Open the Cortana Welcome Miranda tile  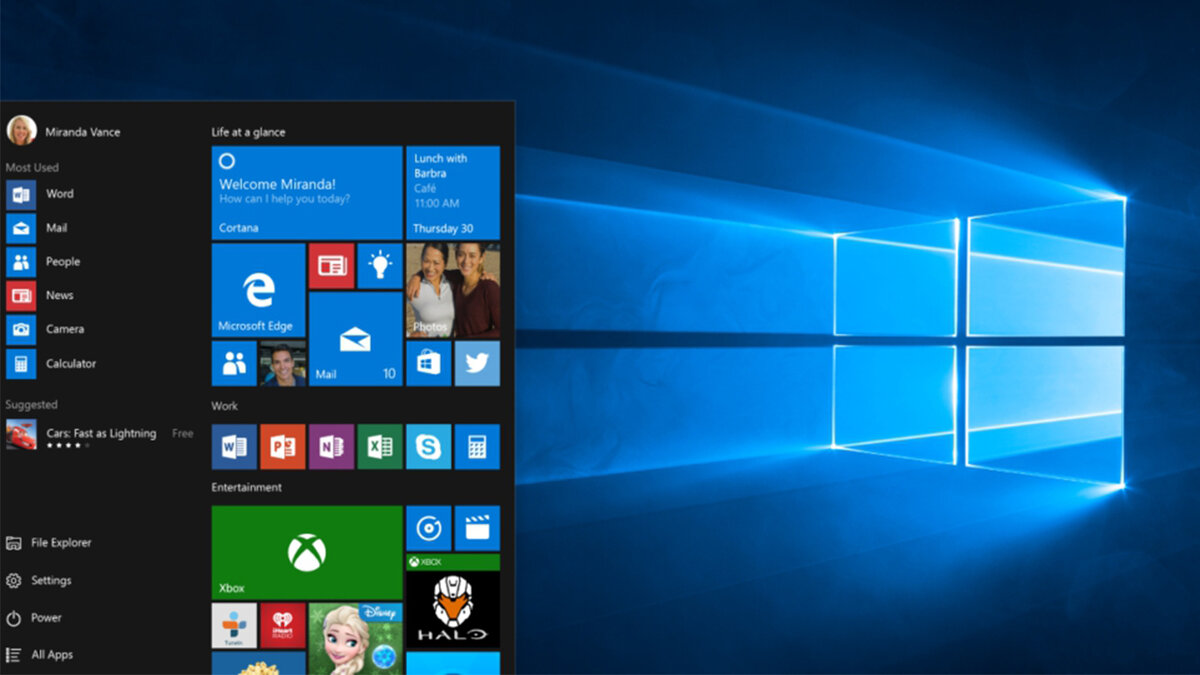(x=306, y=192)
